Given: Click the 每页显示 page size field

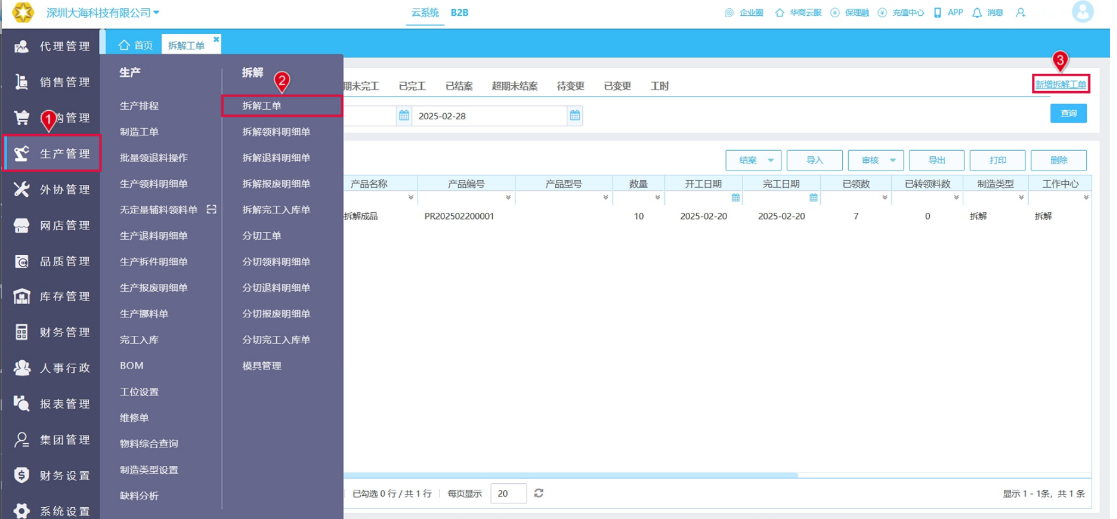Looking at the screenshot, I should 508,493.
